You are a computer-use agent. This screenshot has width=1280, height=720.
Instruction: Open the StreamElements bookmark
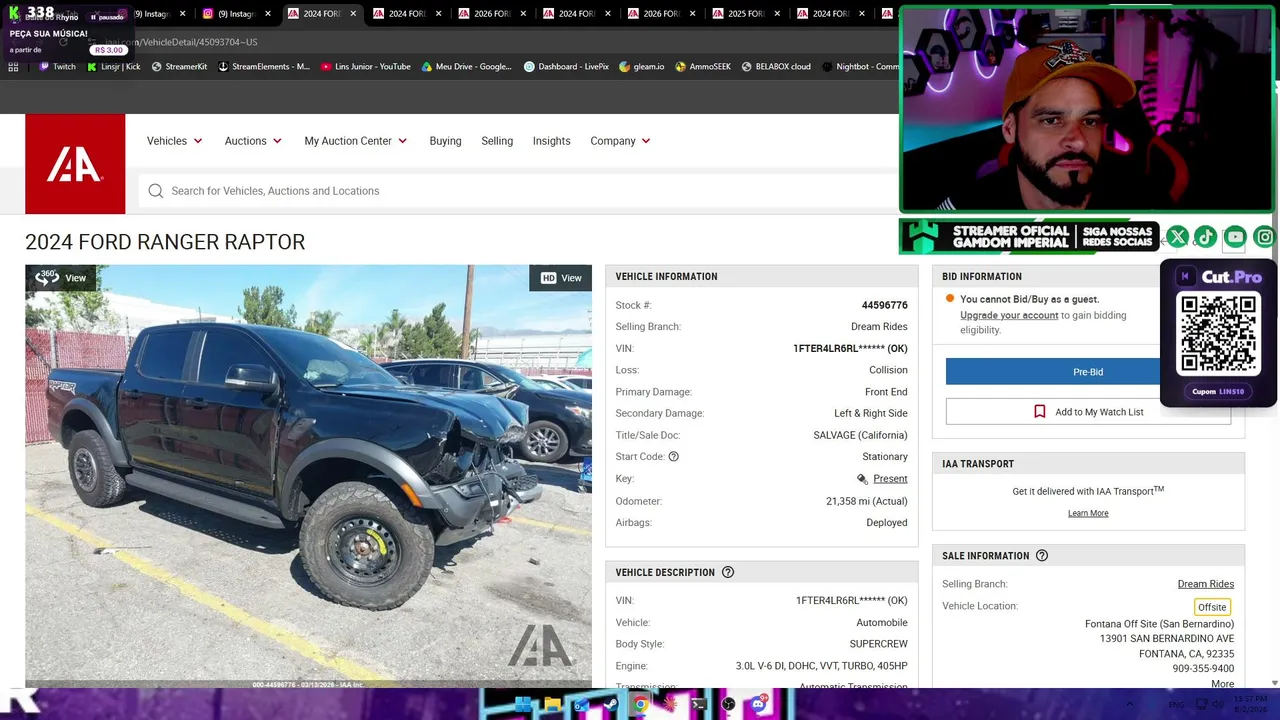pyautogui.click(x=264, y=67)
